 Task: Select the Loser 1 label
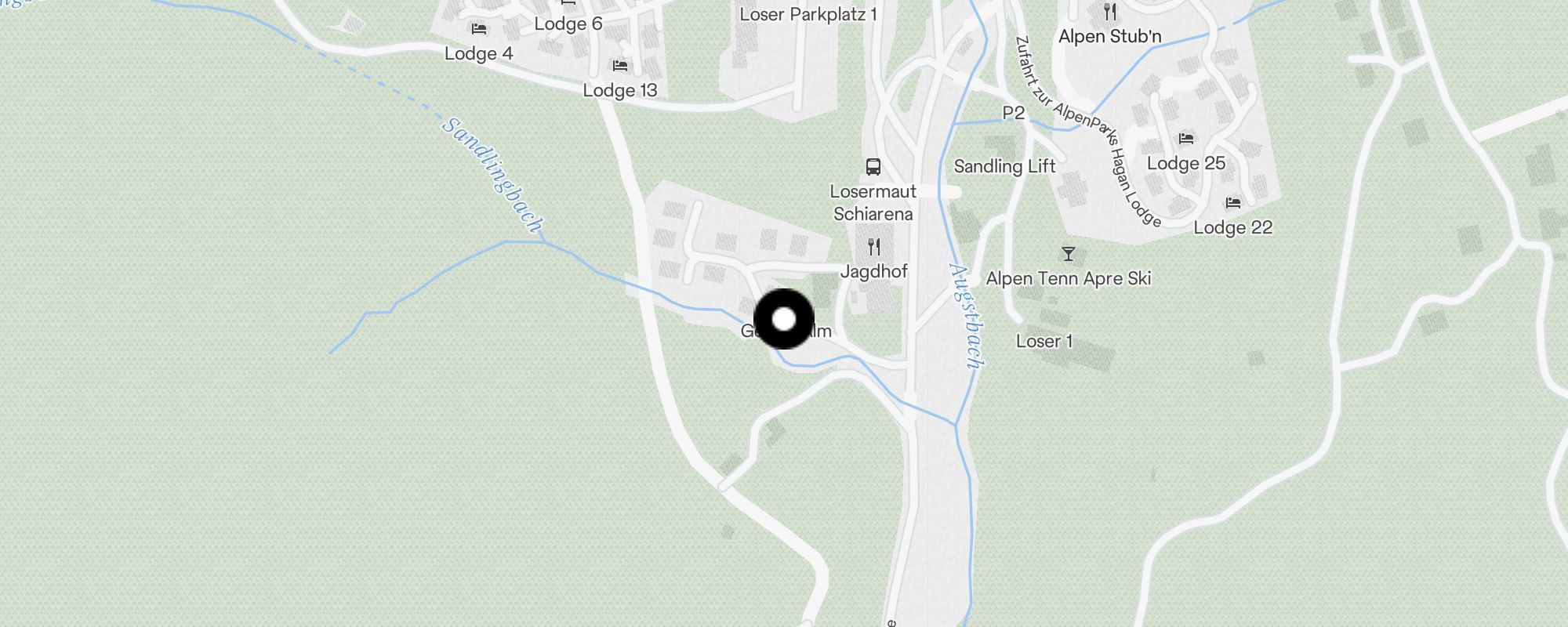pos(1044,341)
